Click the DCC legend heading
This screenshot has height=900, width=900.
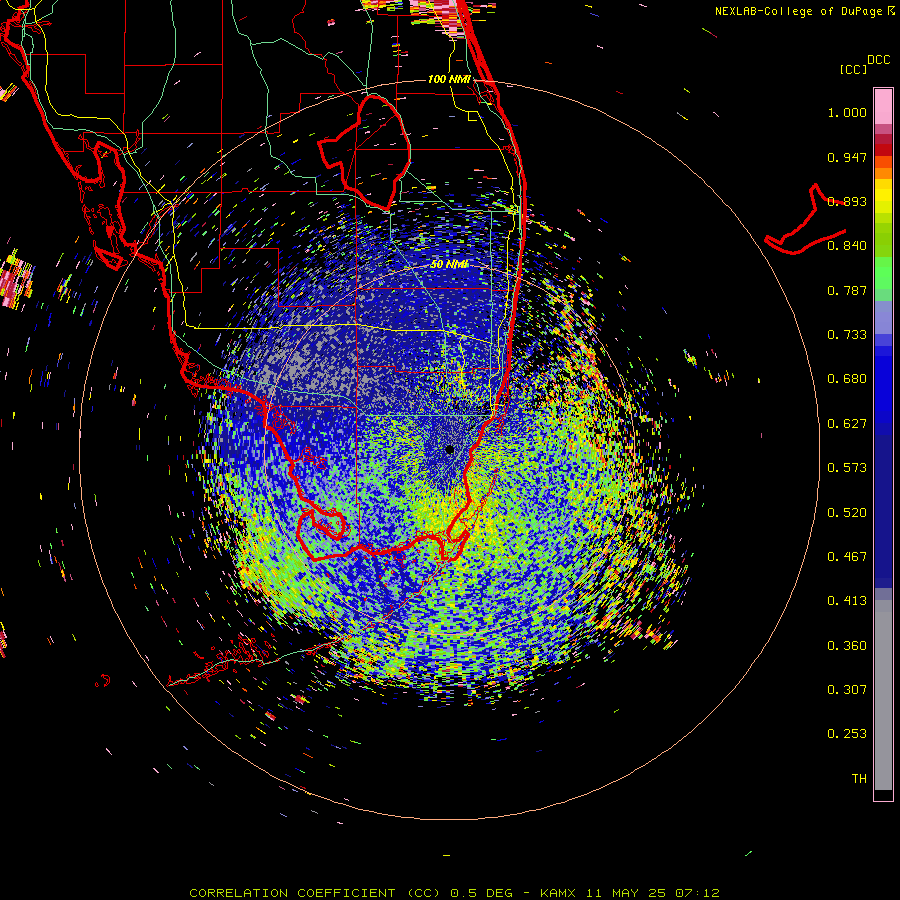click(878, 59)
